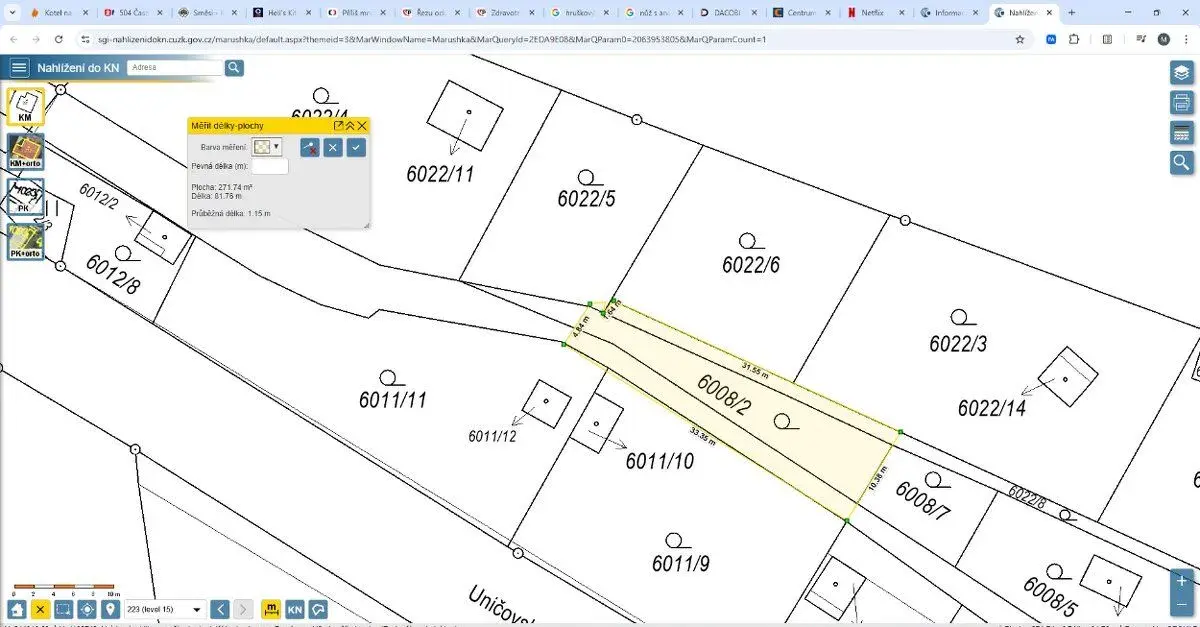Select the KM map layer thumbnail
The image size is (1200, 627).
(x=25, y=107)
